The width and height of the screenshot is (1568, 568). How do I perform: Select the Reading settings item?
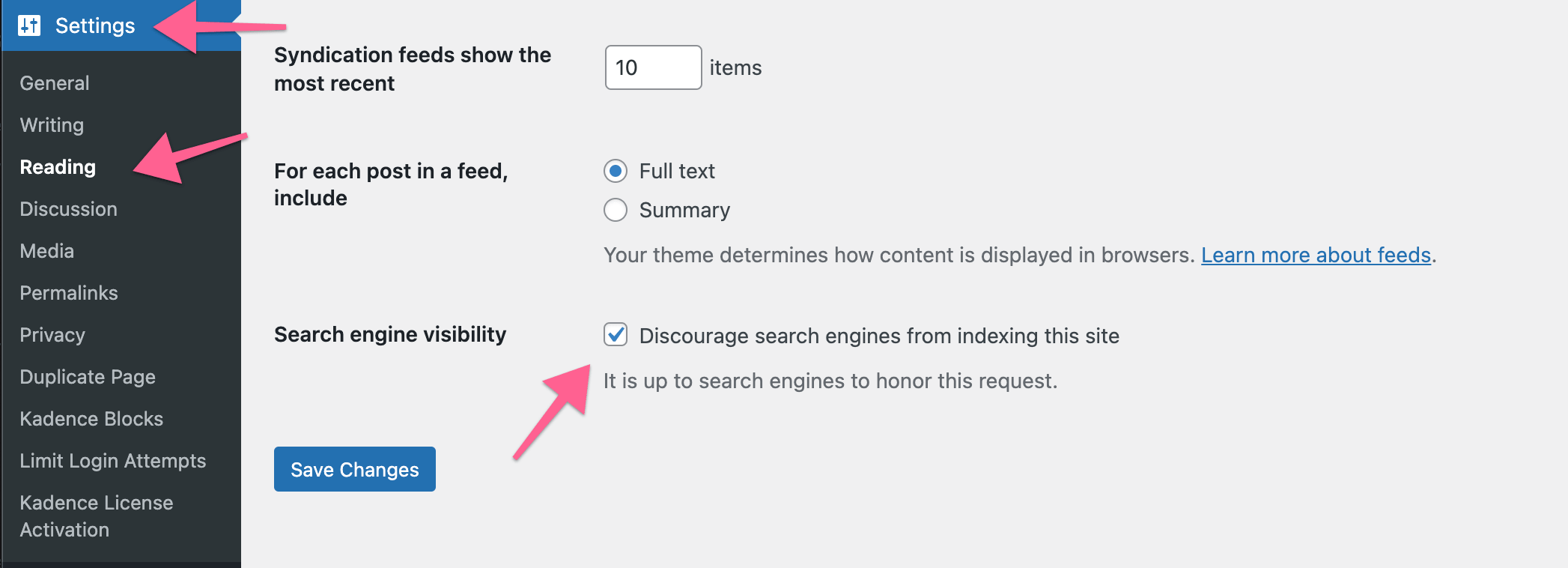point(58,167)
